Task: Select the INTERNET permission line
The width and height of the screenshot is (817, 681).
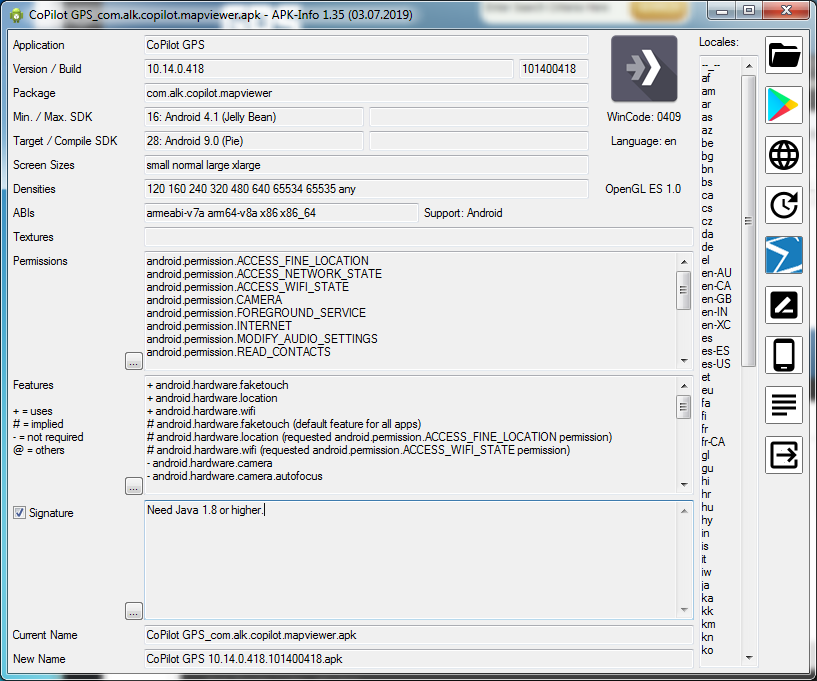Action: point(219,326)
